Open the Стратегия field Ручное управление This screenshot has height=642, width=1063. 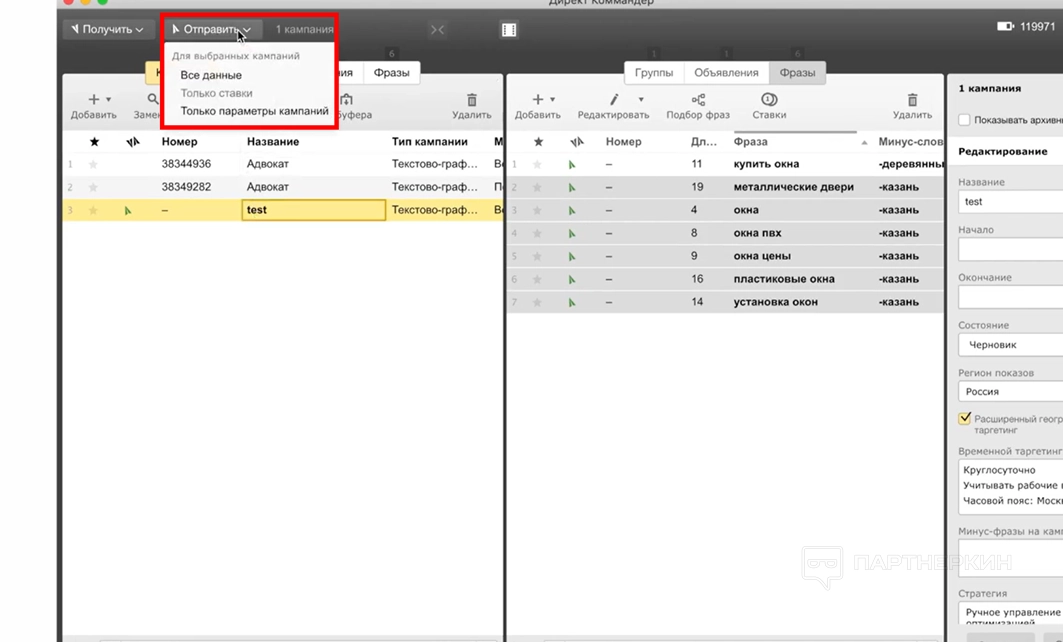[x=1010, y=614]
